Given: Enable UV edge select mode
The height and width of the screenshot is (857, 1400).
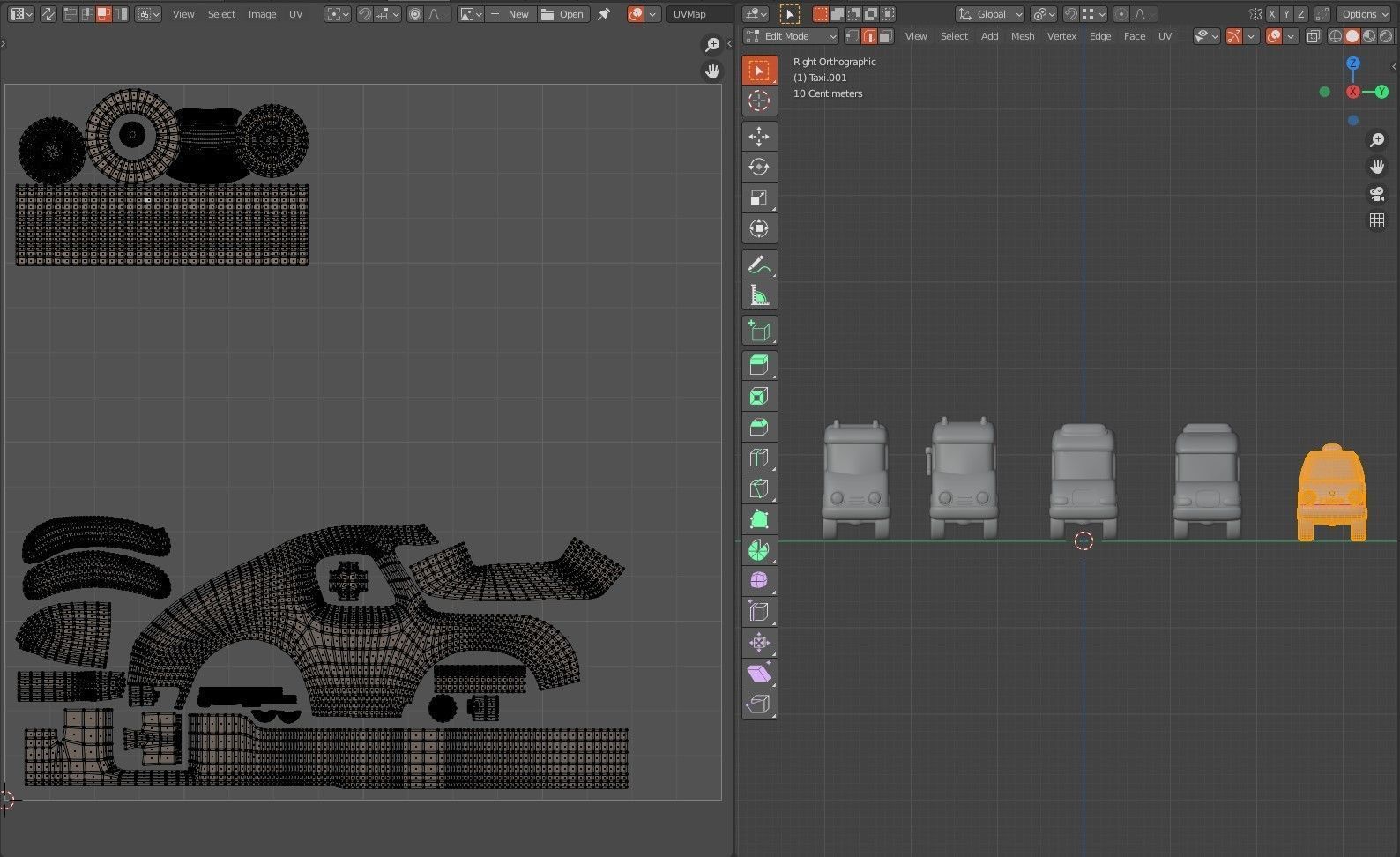Looking at the screenshot, I should [x=87, y=14].
